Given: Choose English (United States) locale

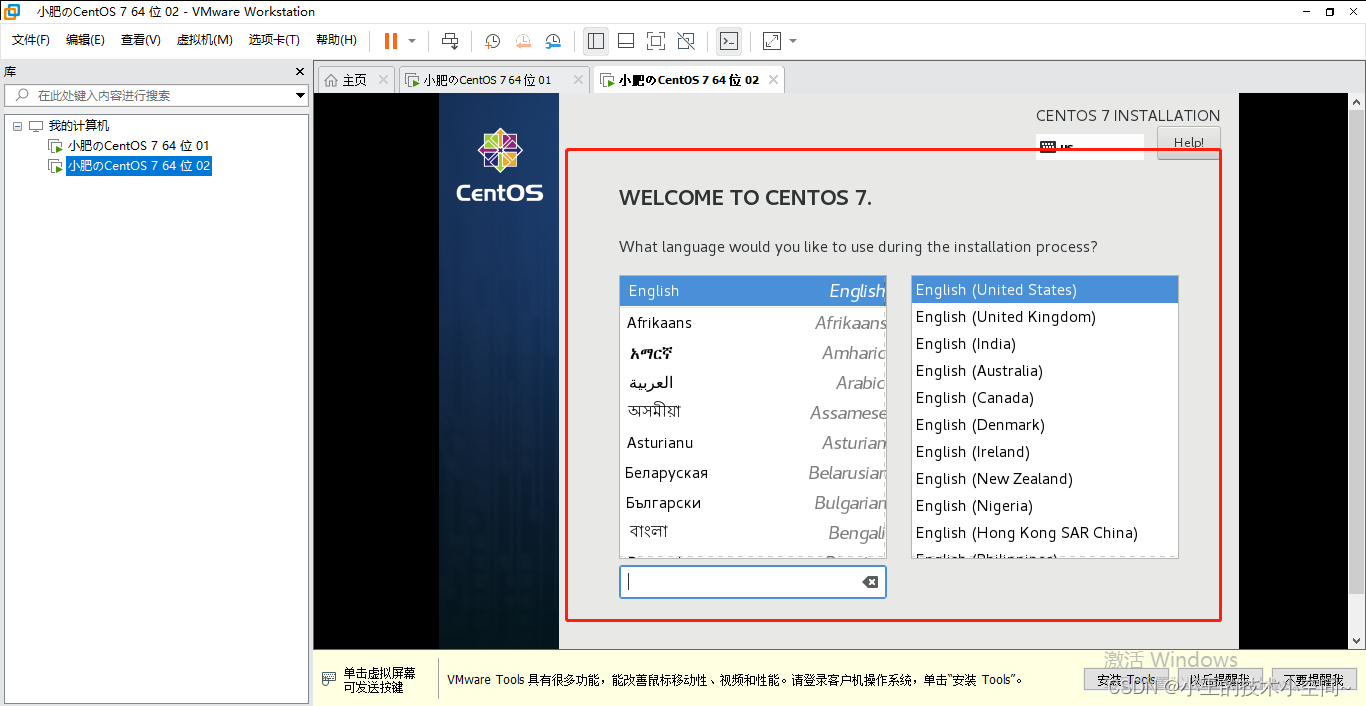Looking at the screenshot, I should coord(1045,290).
